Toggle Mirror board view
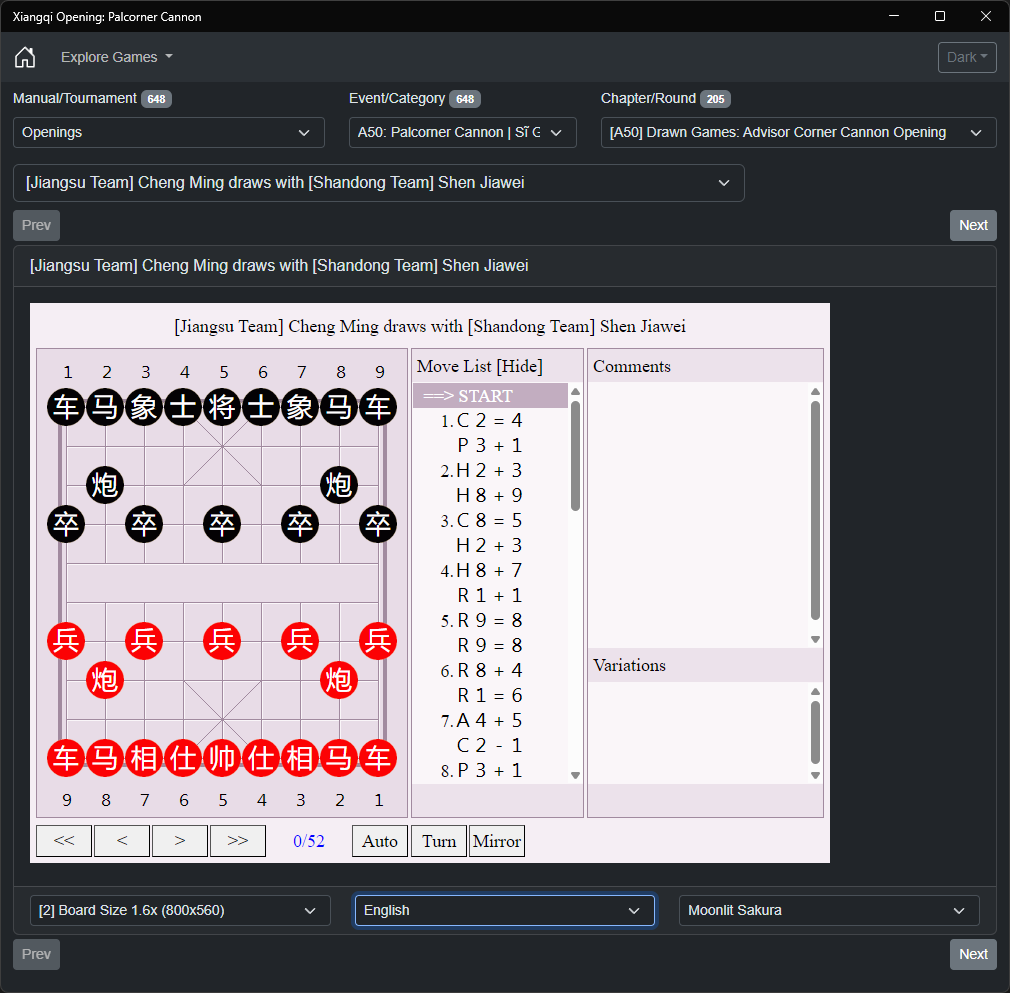This screenshot has height=993, width=1010. 497,841
